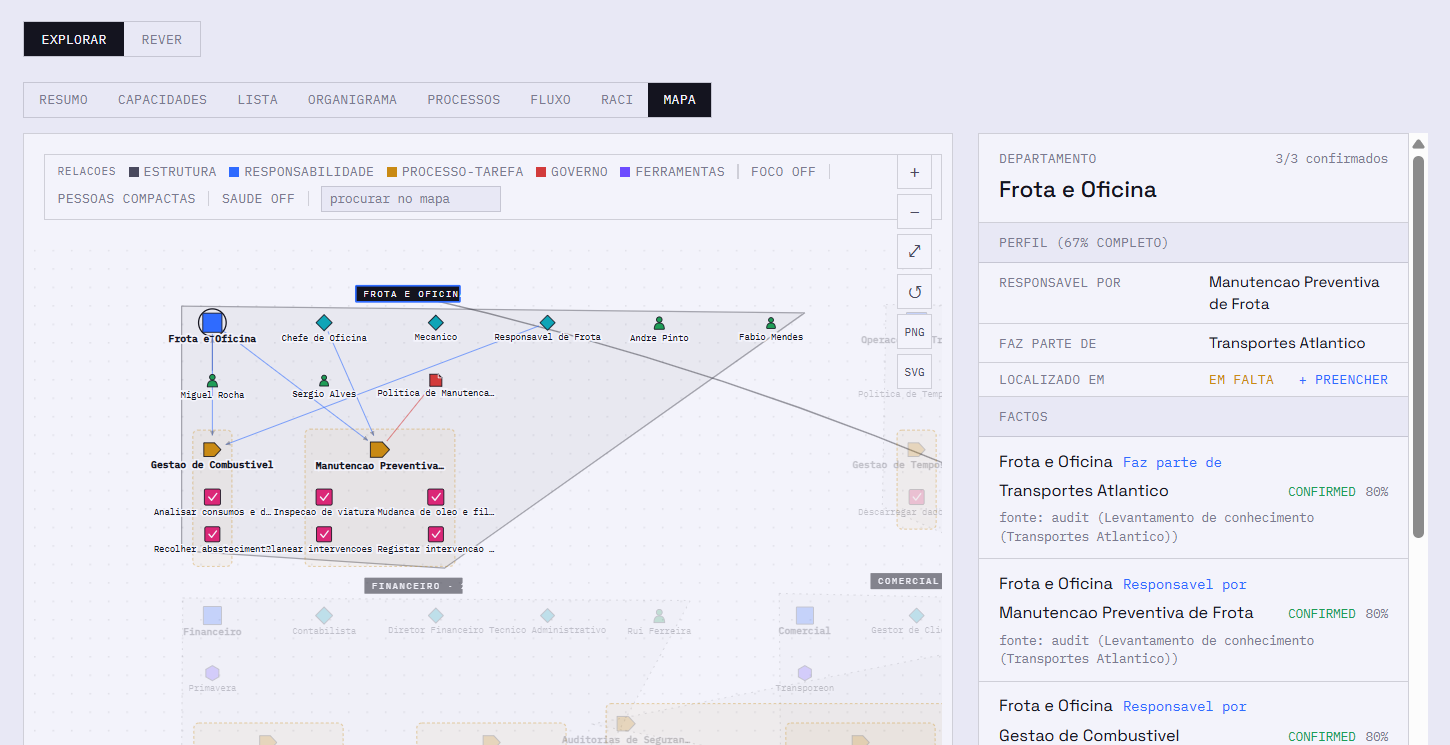Open the Capacidades tab
Viewport: 1450px width, 745px height.
point(162,100)
